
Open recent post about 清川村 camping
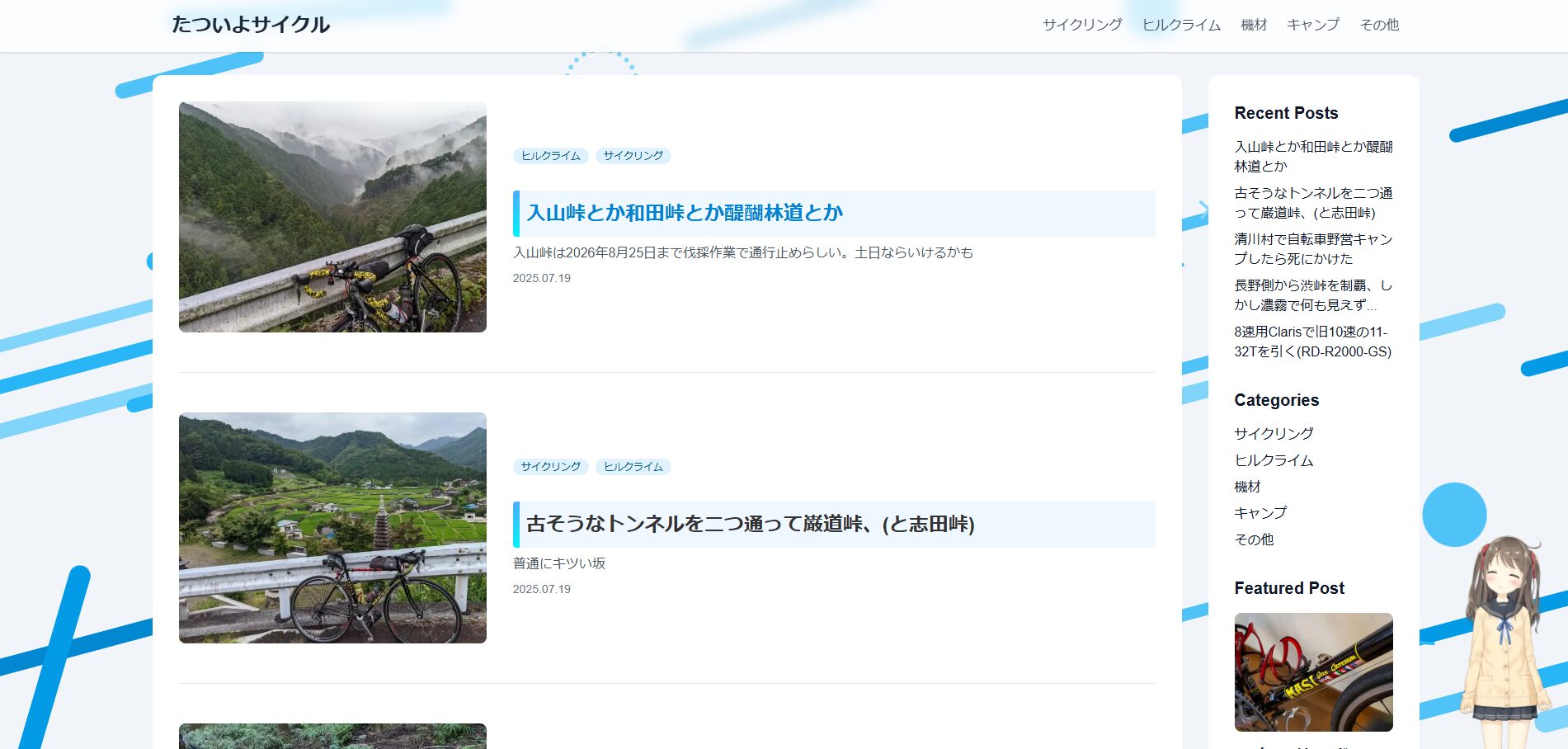coord(1312,249)
